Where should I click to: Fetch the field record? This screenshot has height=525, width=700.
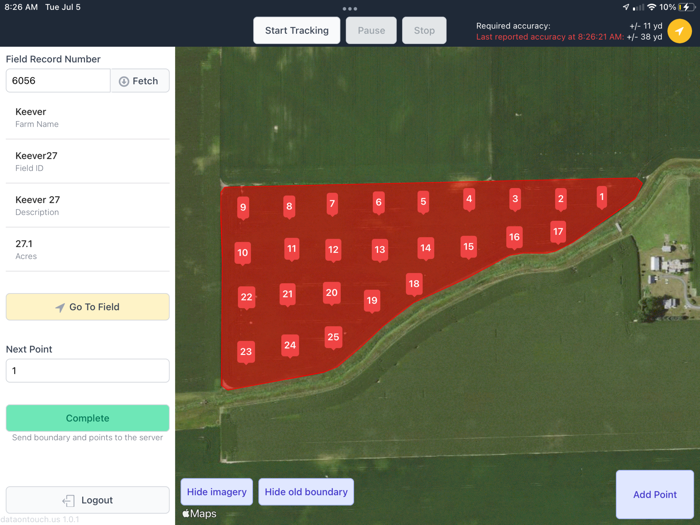(140, 81)
